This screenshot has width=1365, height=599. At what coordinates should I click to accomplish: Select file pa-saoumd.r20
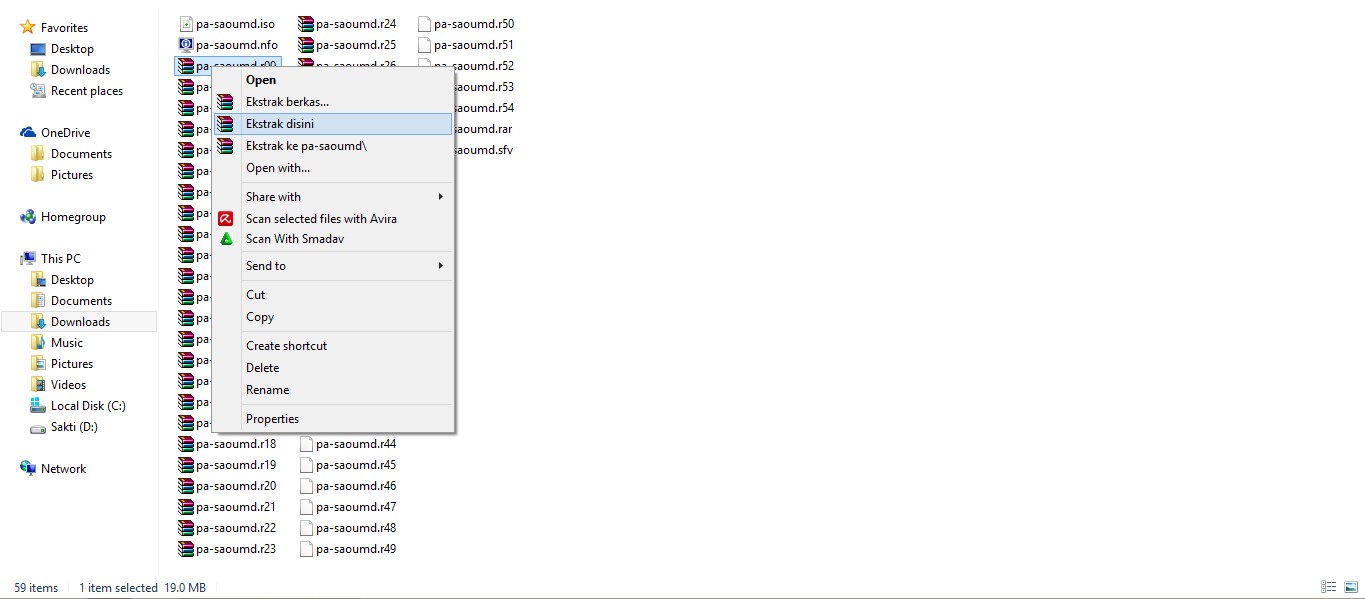click(x=228, y=485)
